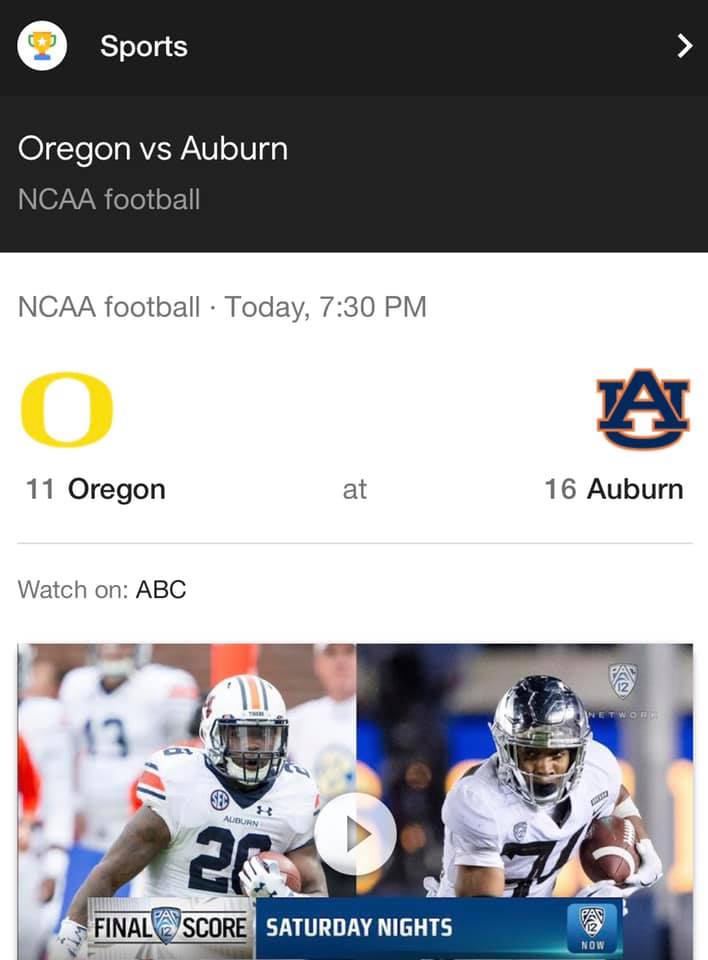Expand Sports with the right chevron
This screenshot has height=960, width=708.
coord(685,46)
